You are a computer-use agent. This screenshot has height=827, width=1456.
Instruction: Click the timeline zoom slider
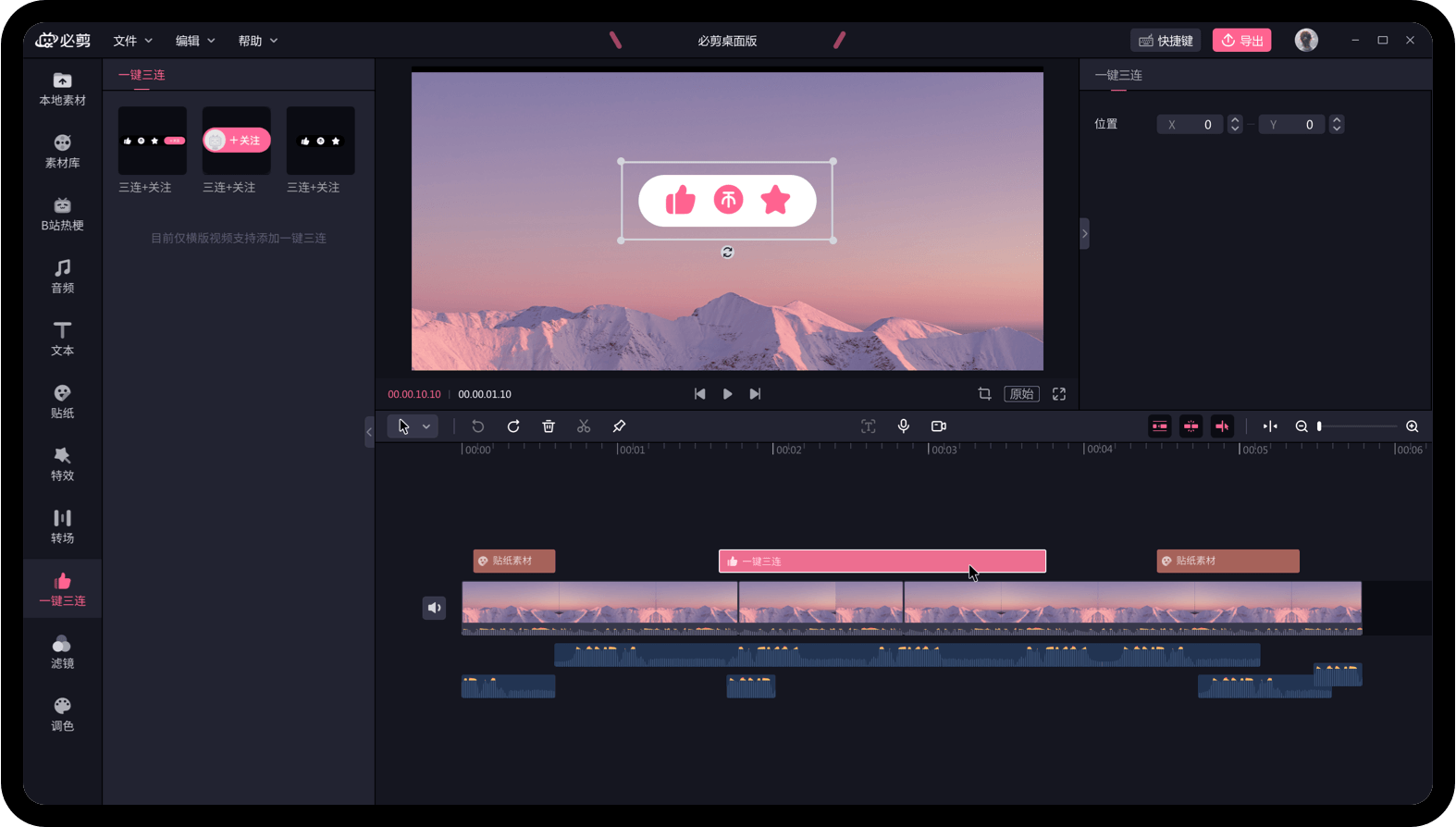(1357, 426)
